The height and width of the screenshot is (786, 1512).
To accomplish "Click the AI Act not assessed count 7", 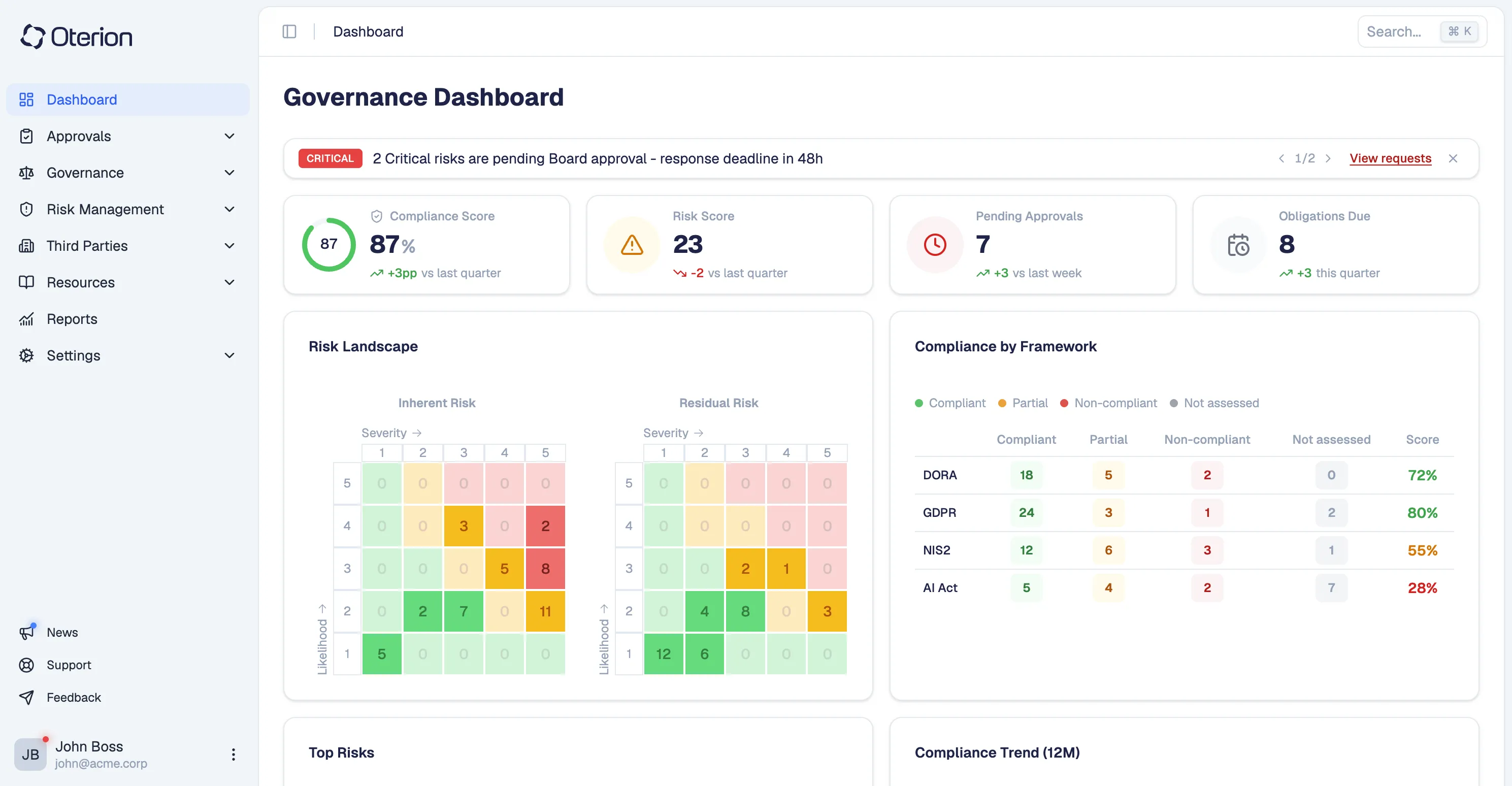I will pos(1331,587).
